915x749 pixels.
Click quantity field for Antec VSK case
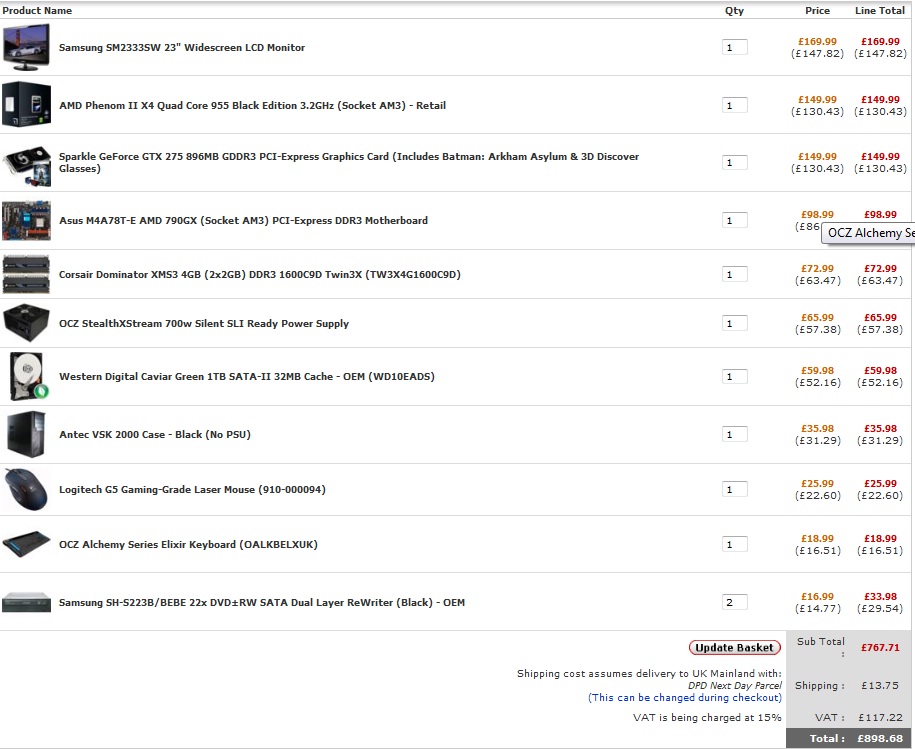(735, 434)
